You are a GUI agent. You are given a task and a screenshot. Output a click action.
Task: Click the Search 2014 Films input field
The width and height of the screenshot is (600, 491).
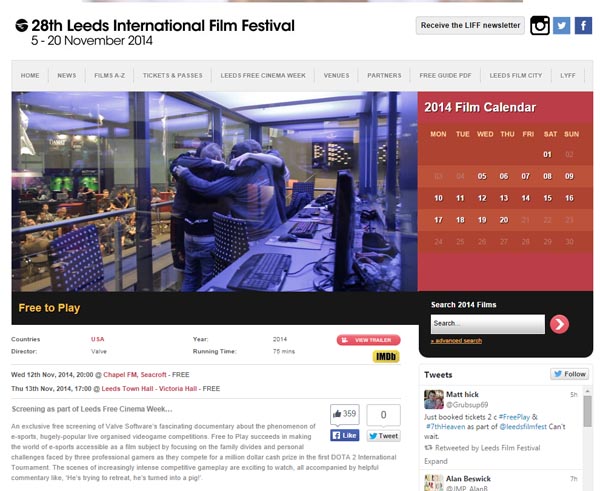[x=488, y=324]
